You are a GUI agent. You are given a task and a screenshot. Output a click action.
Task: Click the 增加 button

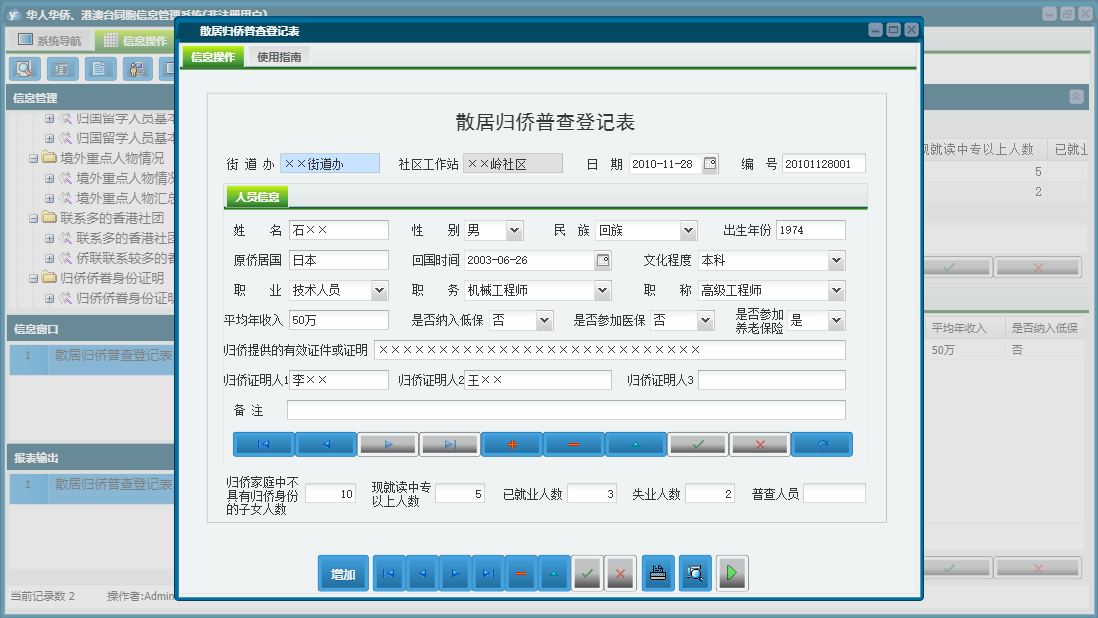343,574
